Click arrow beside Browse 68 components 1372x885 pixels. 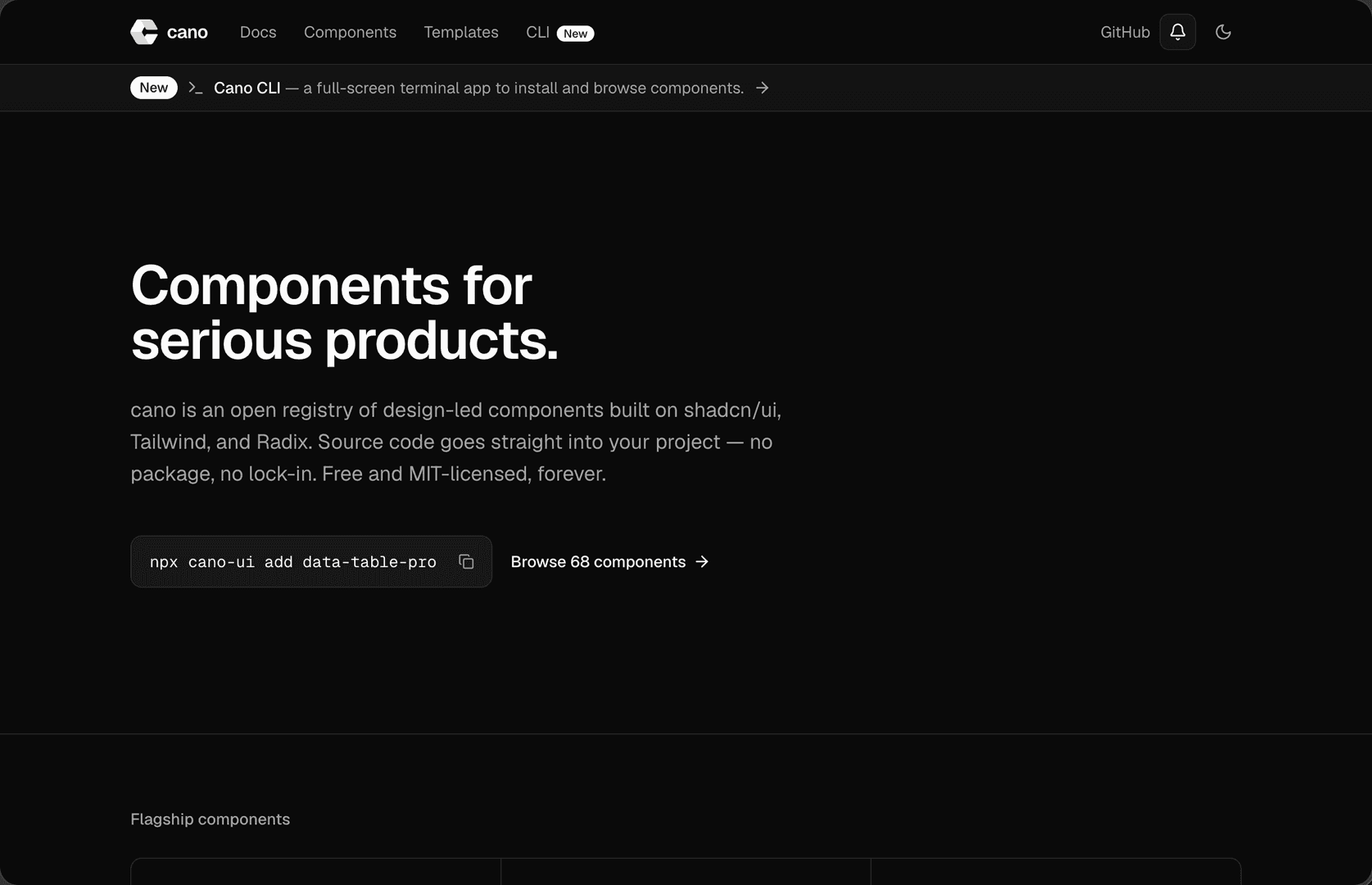702,561
